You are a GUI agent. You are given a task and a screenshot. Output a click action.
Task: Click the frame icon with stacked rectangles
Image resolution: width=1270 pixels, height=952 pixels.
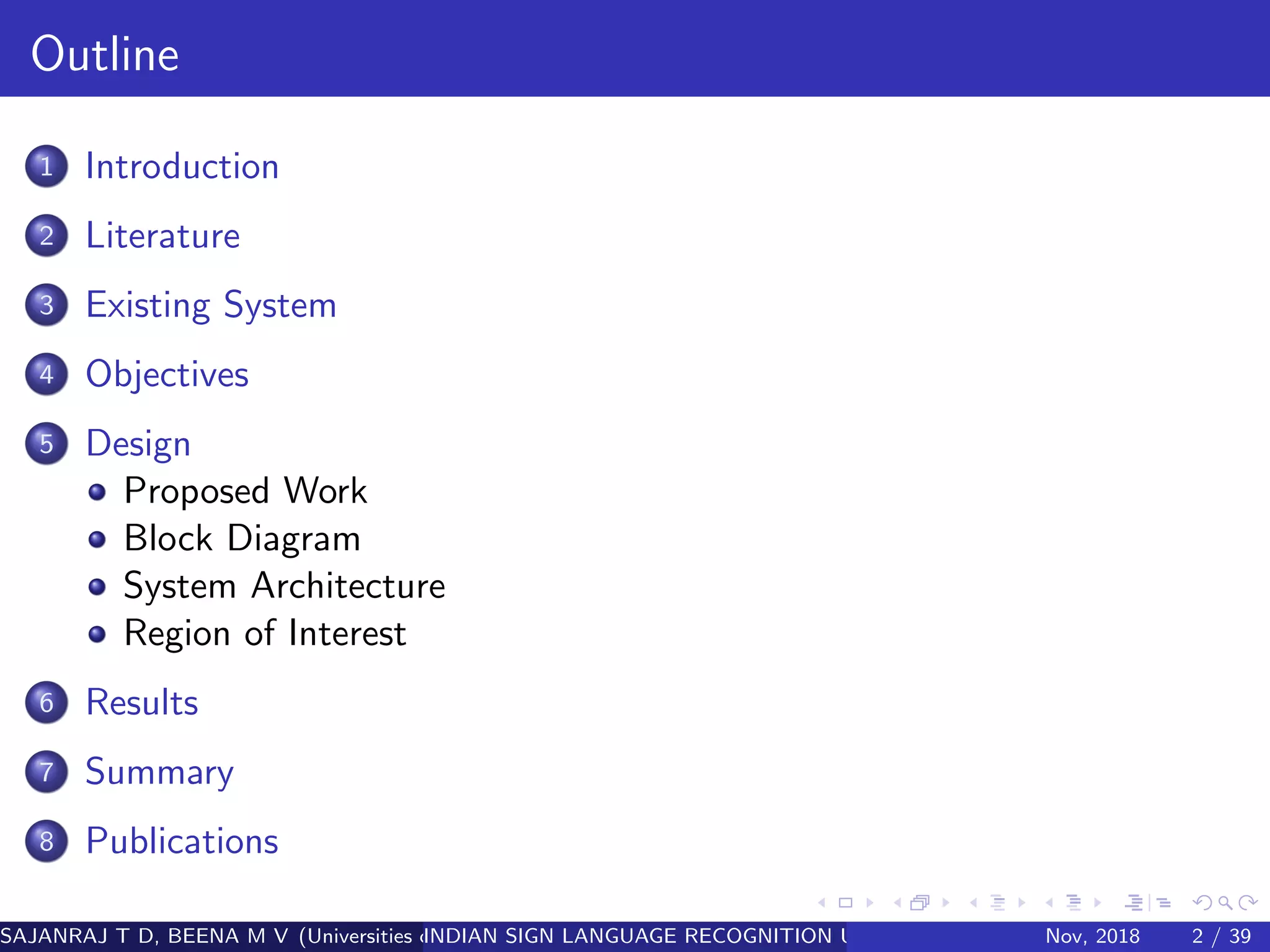[x=920, y=903]
